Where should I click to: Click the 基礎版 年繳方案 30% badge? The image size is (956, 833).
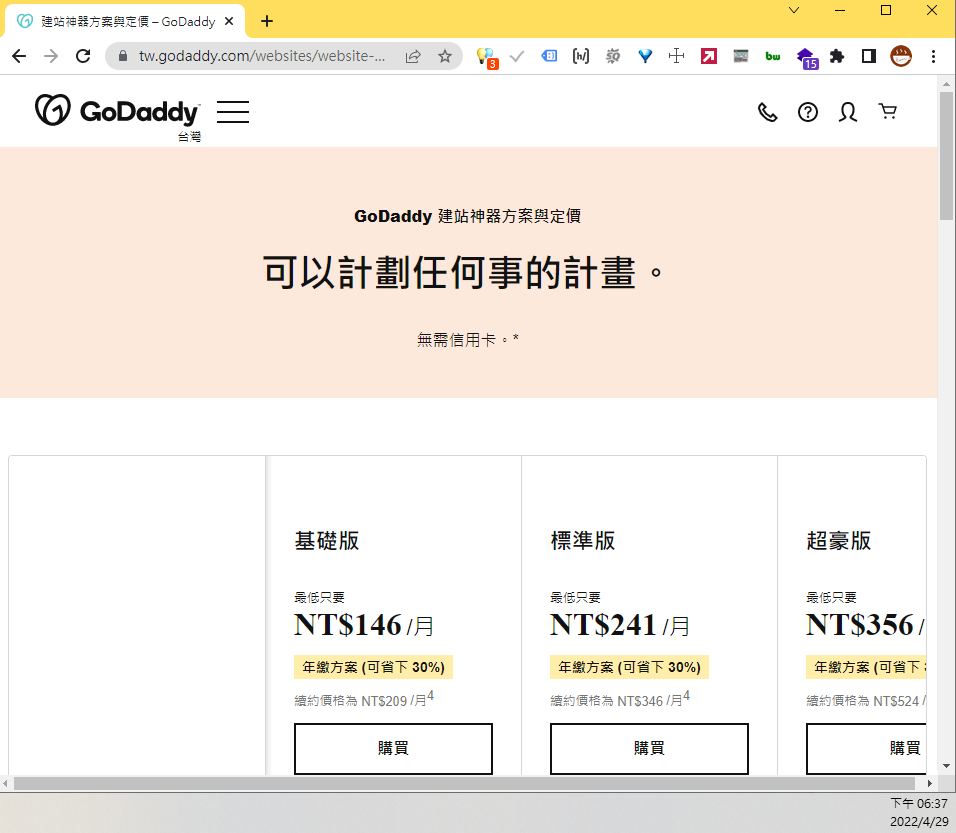pos(374,667)
